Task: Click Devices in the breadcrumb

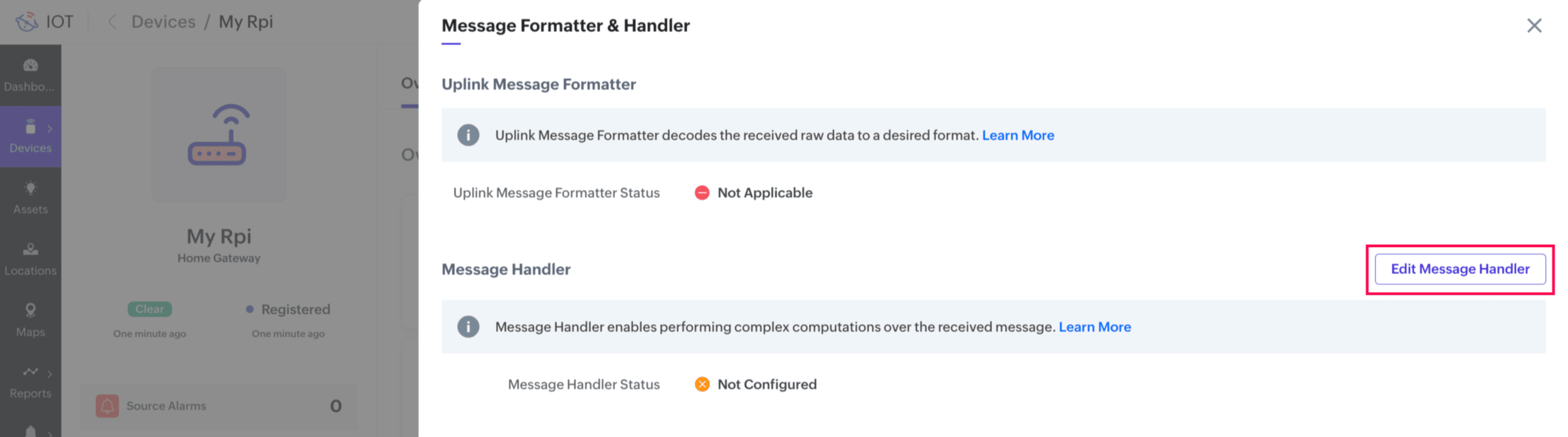Action: coord(163,22)
